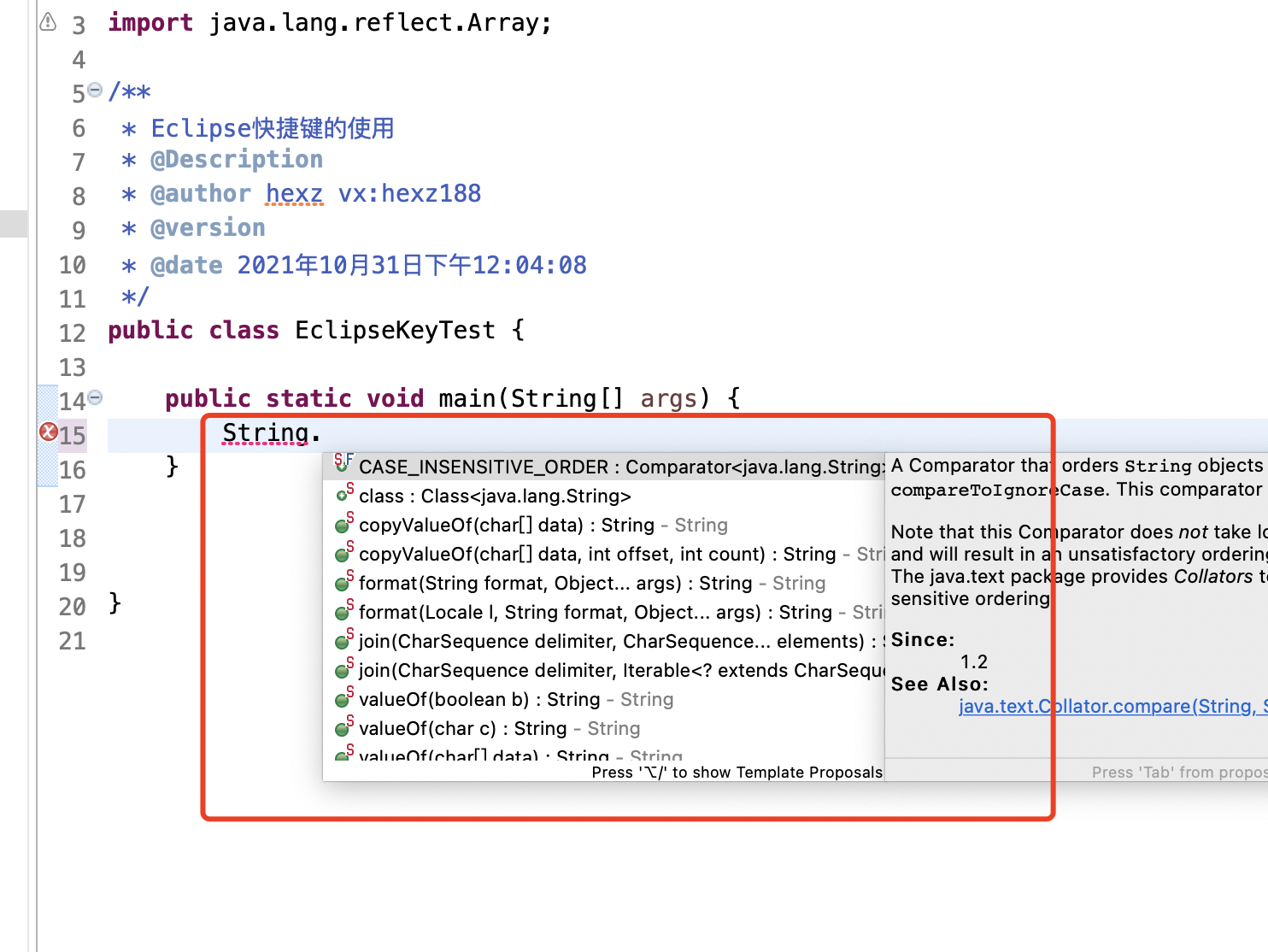Image resolution: width=1268 pixels, height=952 pixels.
Task: Click the format(String format, Object... args) method icon
Action: point(343,584)
